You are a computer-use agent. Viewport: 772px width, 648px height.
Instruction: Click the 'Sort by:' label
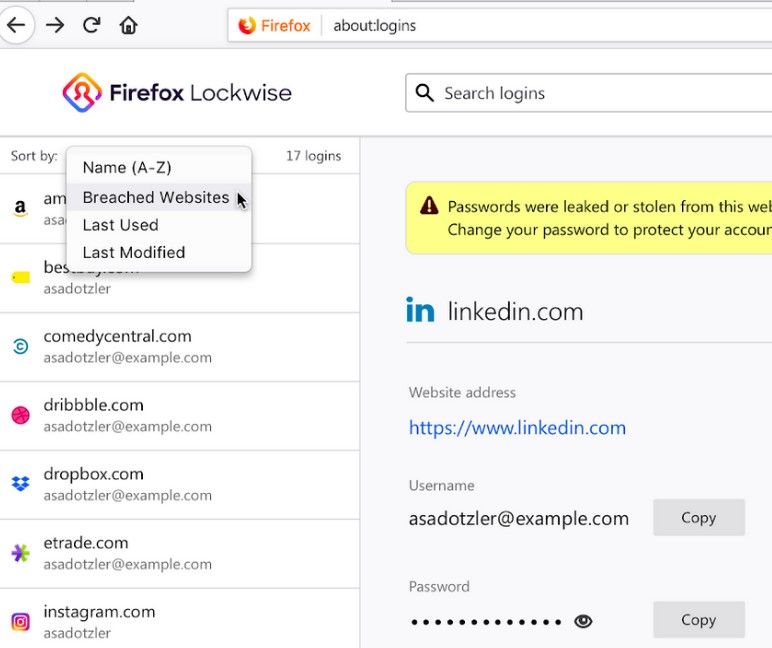click(x=34, y=156)
